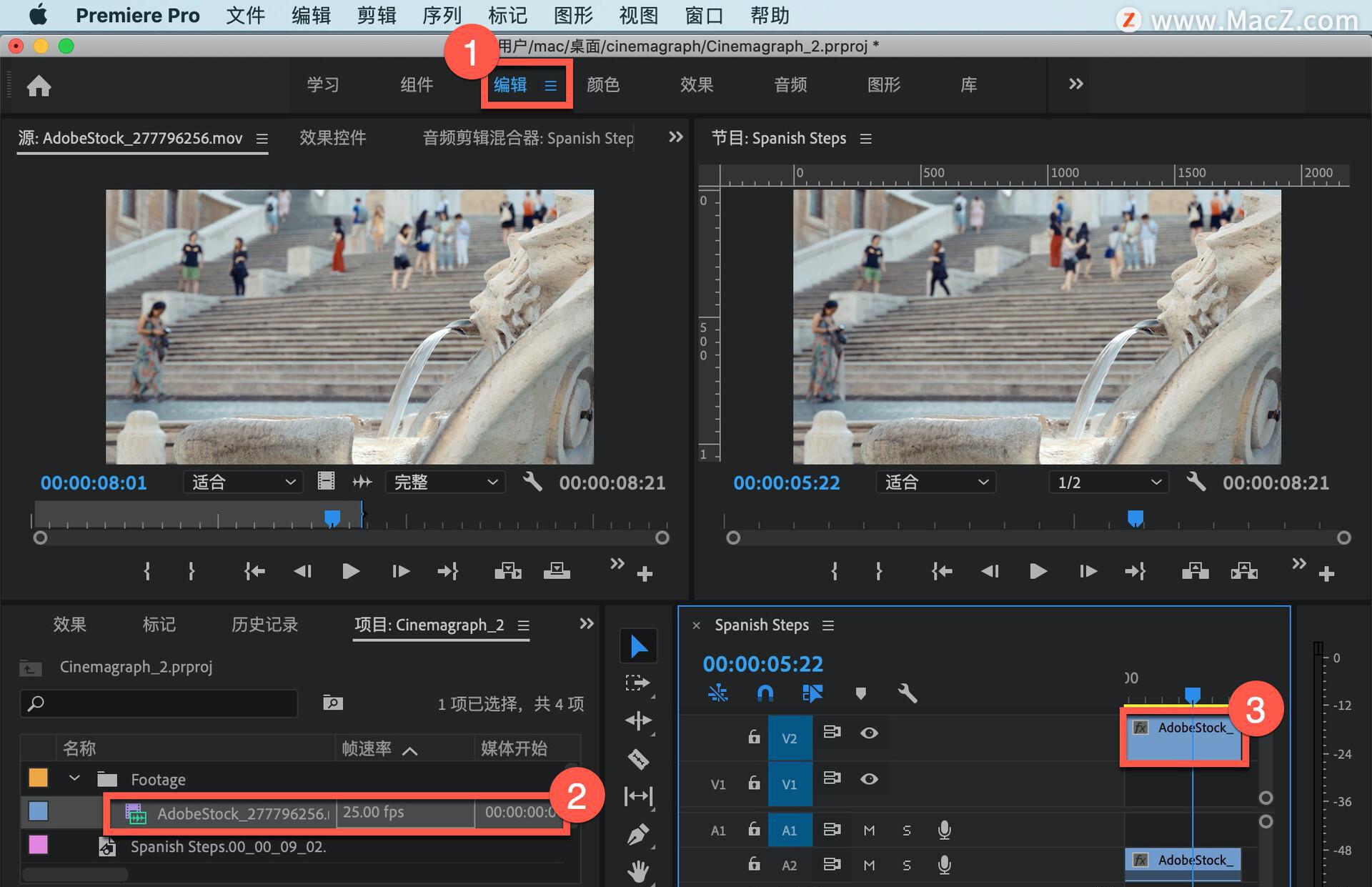Step forward one frame in Program monitor
This screenshot has height=887, width=1372.
pos(1088,571)
